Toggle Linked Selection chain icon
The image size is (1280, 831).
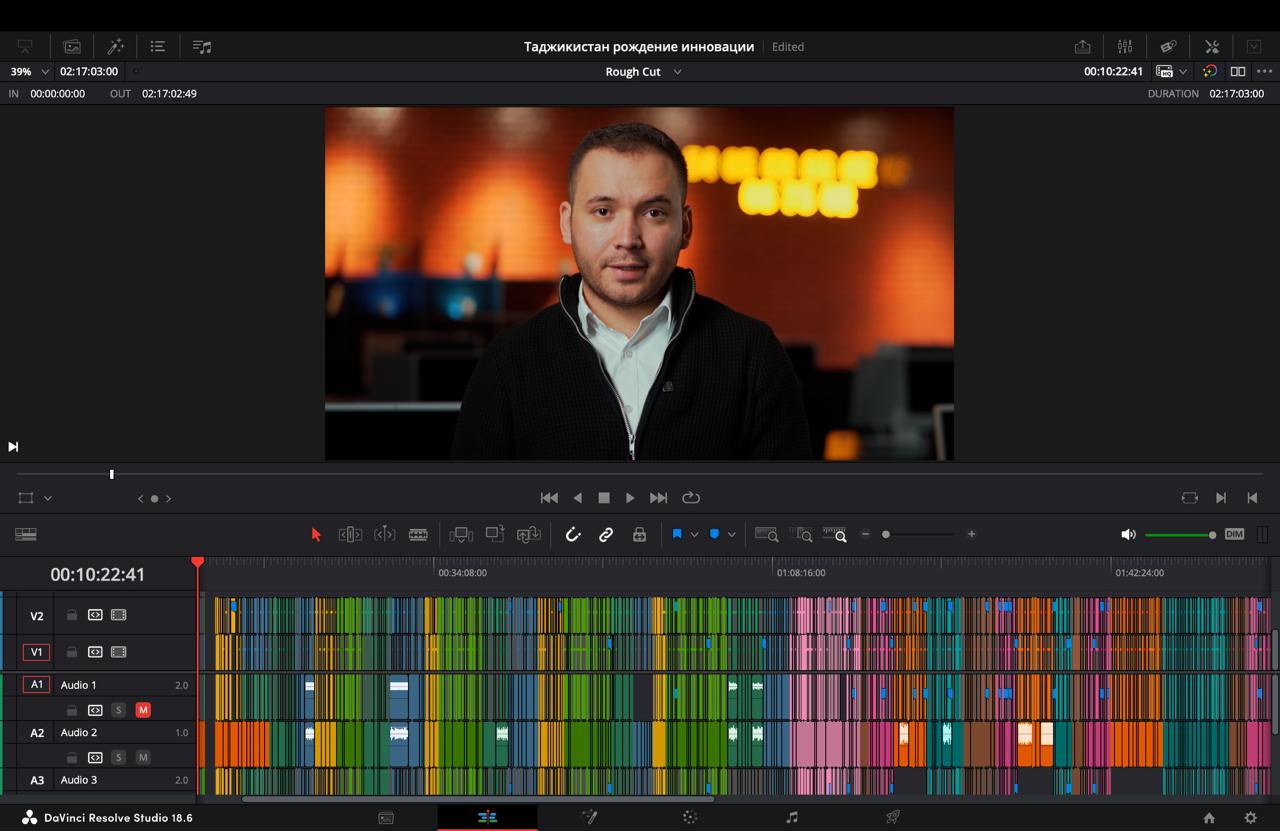click(606, 535)
